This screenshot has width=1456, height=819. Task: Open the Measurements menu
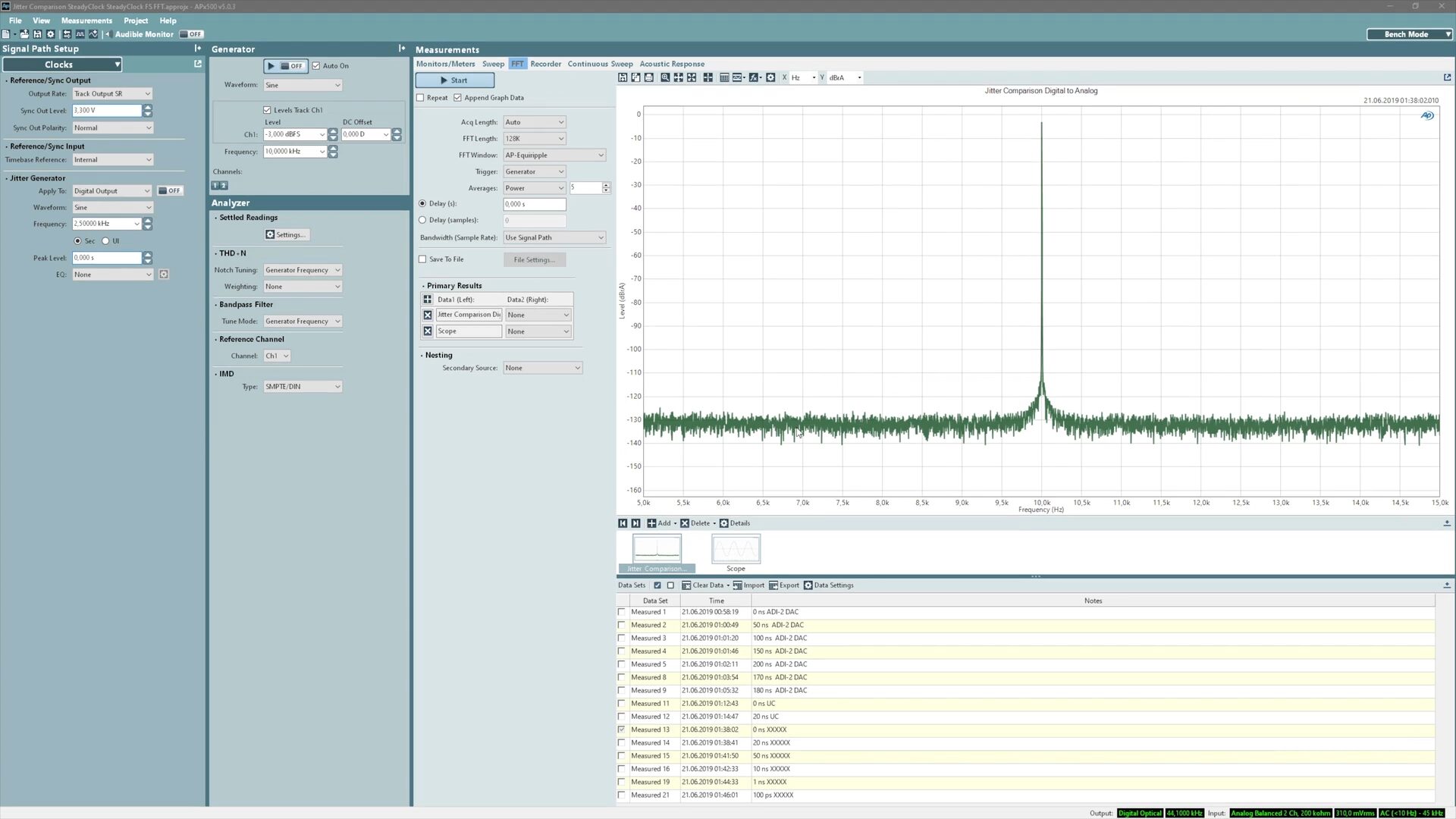[86, 20]
